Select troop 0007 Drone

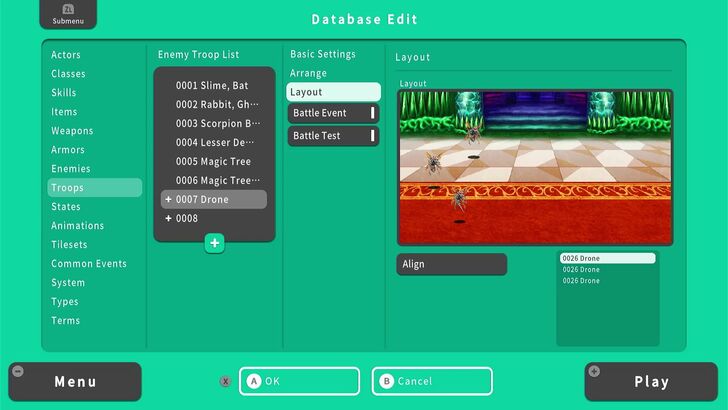(x=214, y=199)
